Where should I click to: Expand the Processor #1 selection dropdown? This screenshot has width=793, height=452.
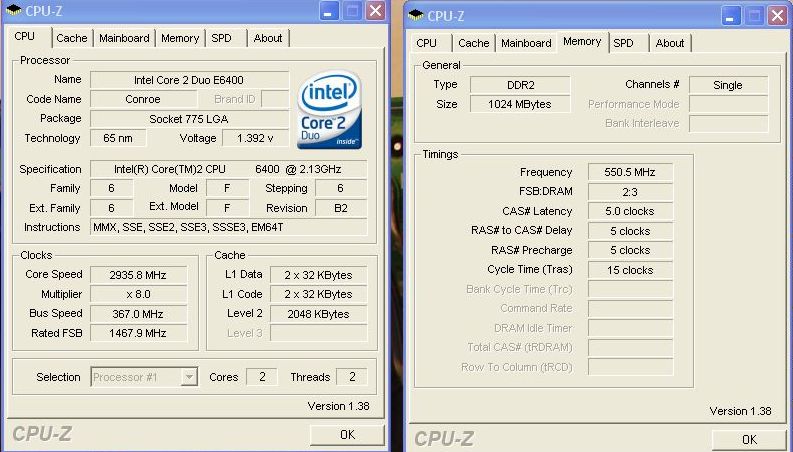189,377
